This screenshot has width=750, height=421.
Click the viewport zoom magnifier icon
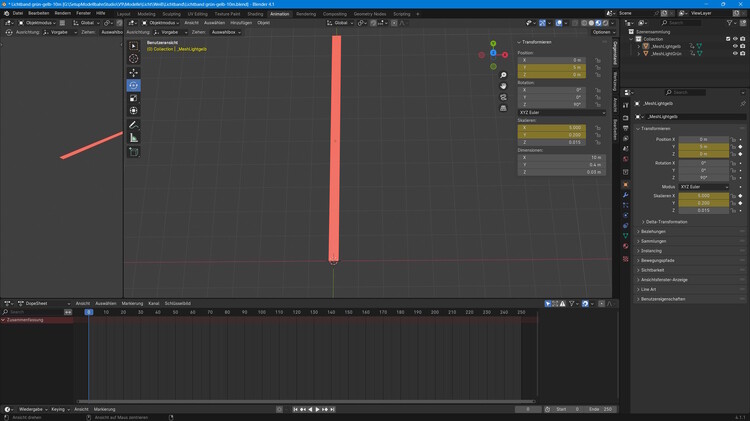tap(503, 75)
